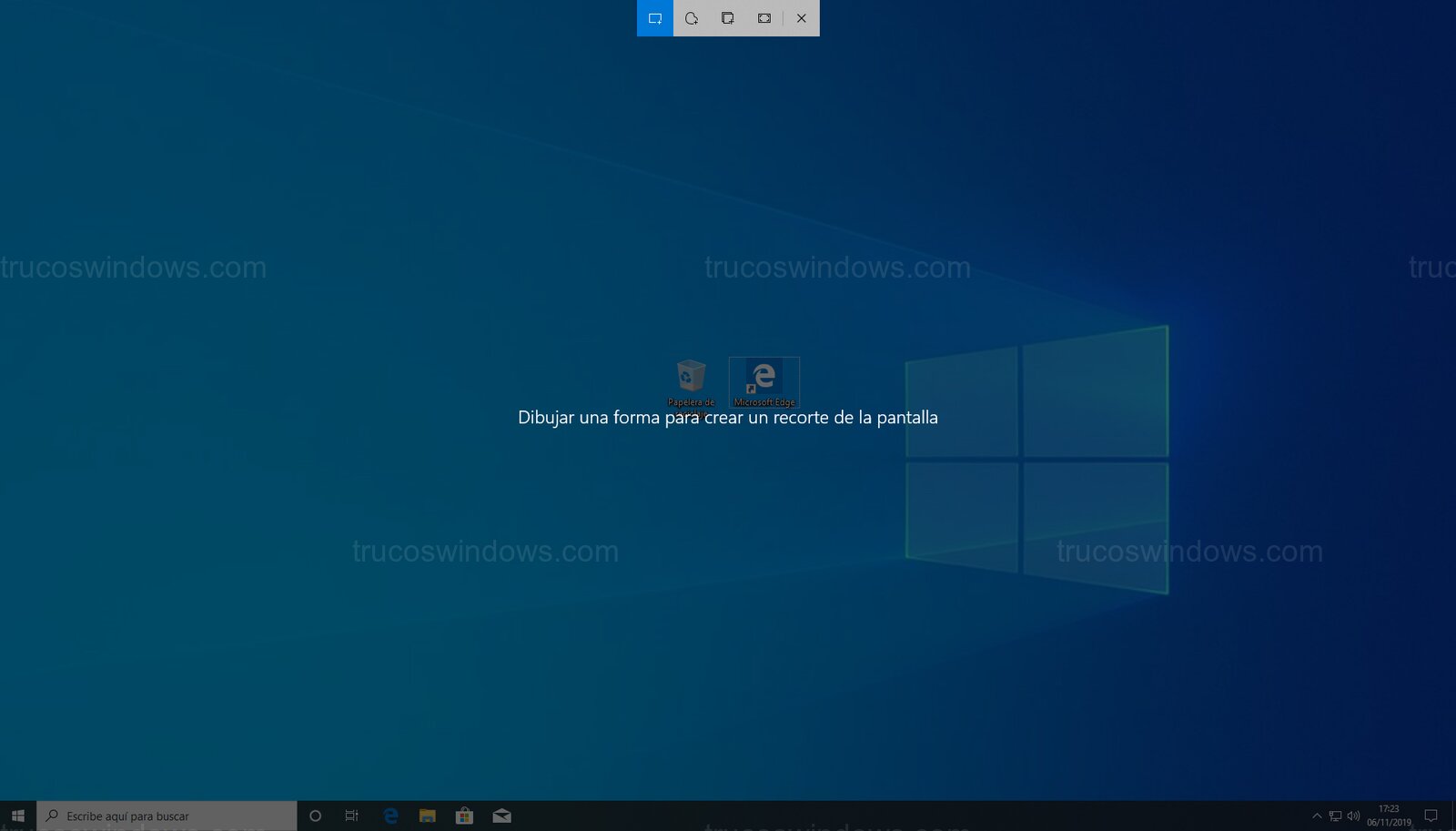Open the Action Center notifications panel

click(1431, 816)
